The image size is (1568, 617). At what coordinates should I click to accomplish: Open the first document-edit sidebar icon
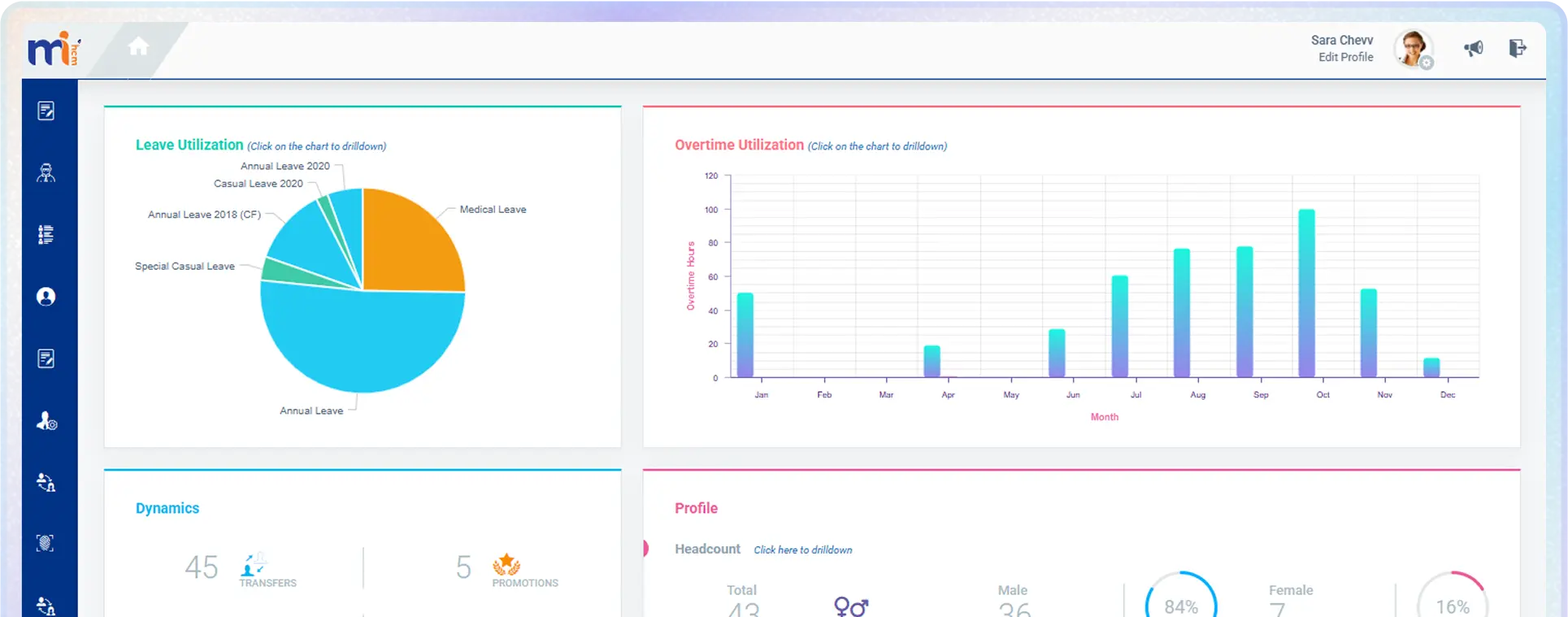[x=46, y=111]
